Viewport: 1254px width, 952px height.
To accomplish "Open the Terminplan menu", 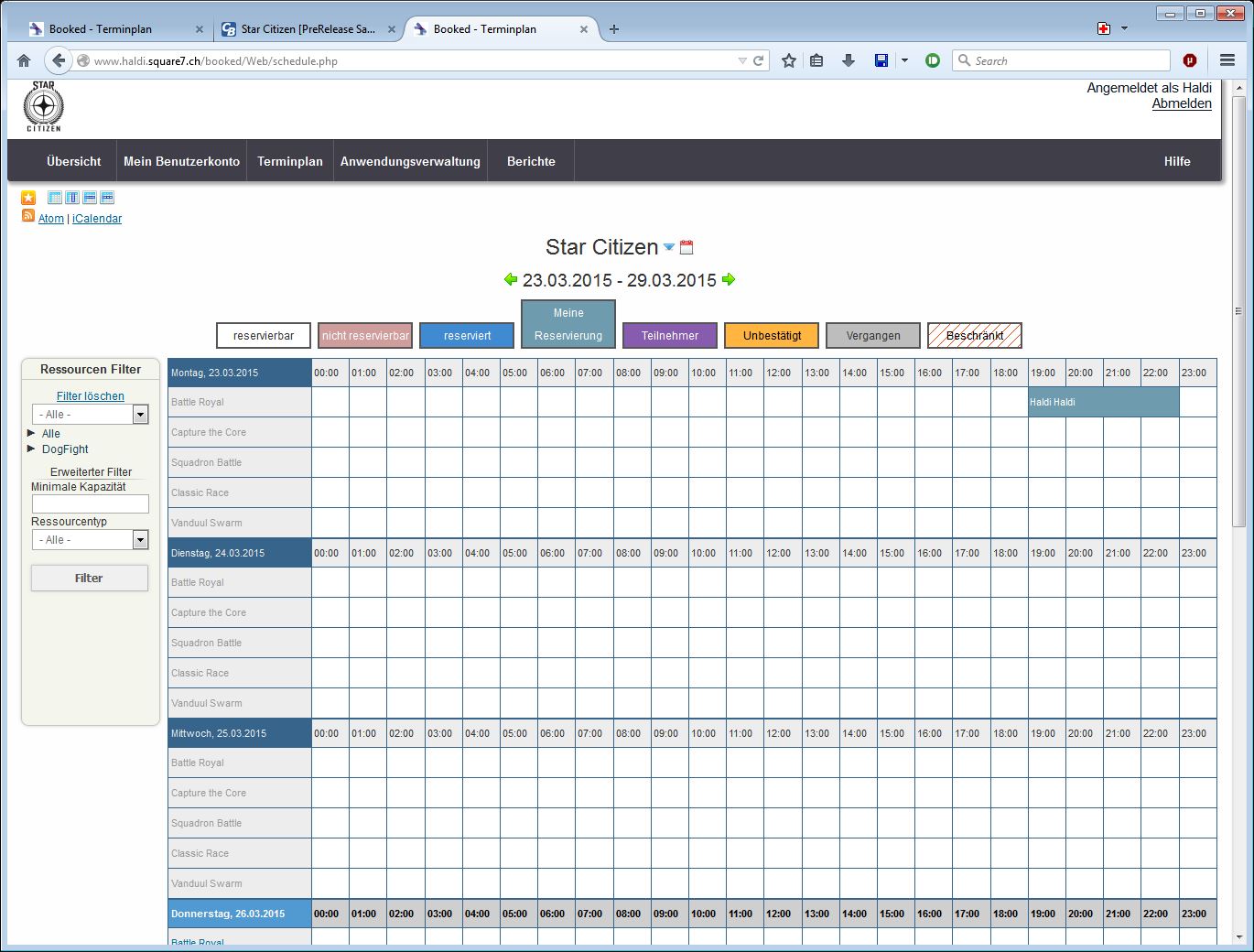I will click(x=290, y=161).
